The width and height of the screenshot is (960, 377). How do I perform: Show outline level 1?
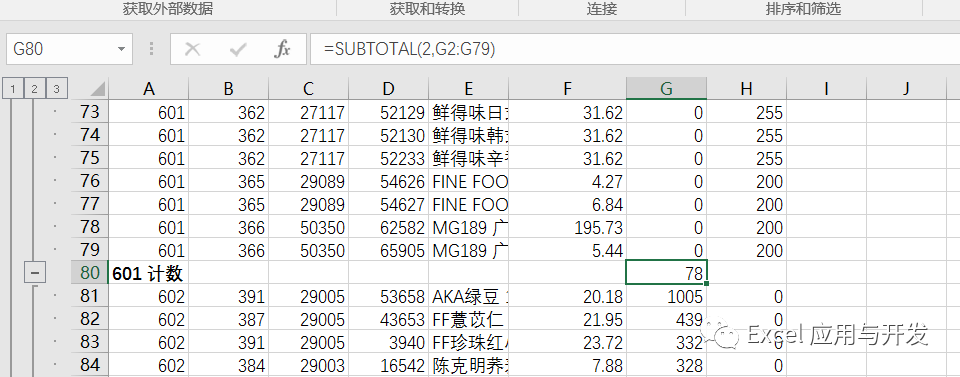pos(12,89)
